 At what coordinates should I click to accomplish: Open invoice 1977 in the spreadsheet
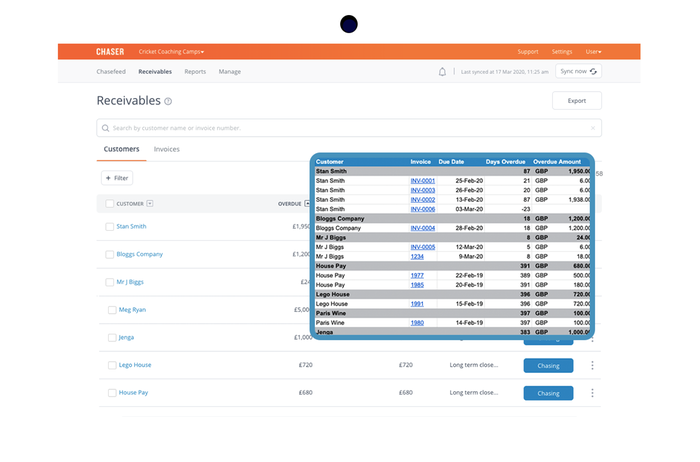pos(417,275)
